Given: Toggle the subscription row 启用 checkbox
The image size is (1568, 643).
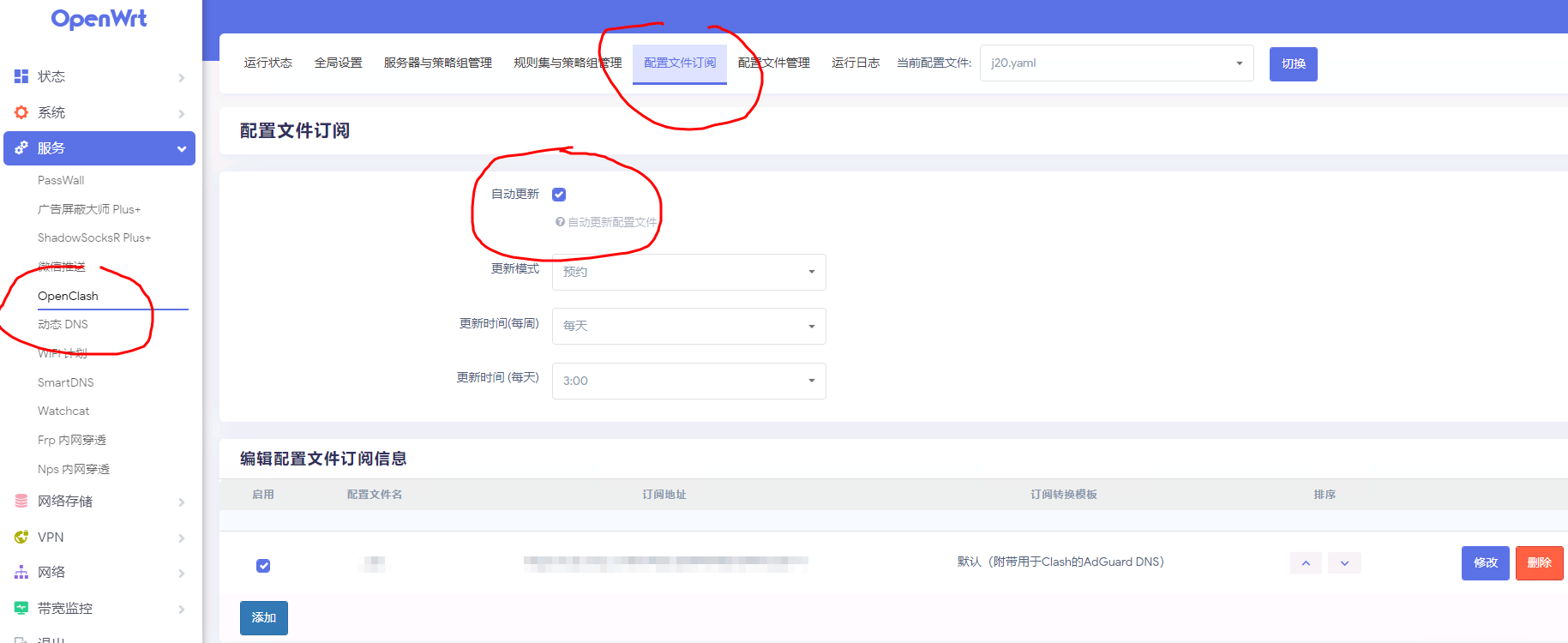Looking at the screenshot, I should tap(263, 566).
